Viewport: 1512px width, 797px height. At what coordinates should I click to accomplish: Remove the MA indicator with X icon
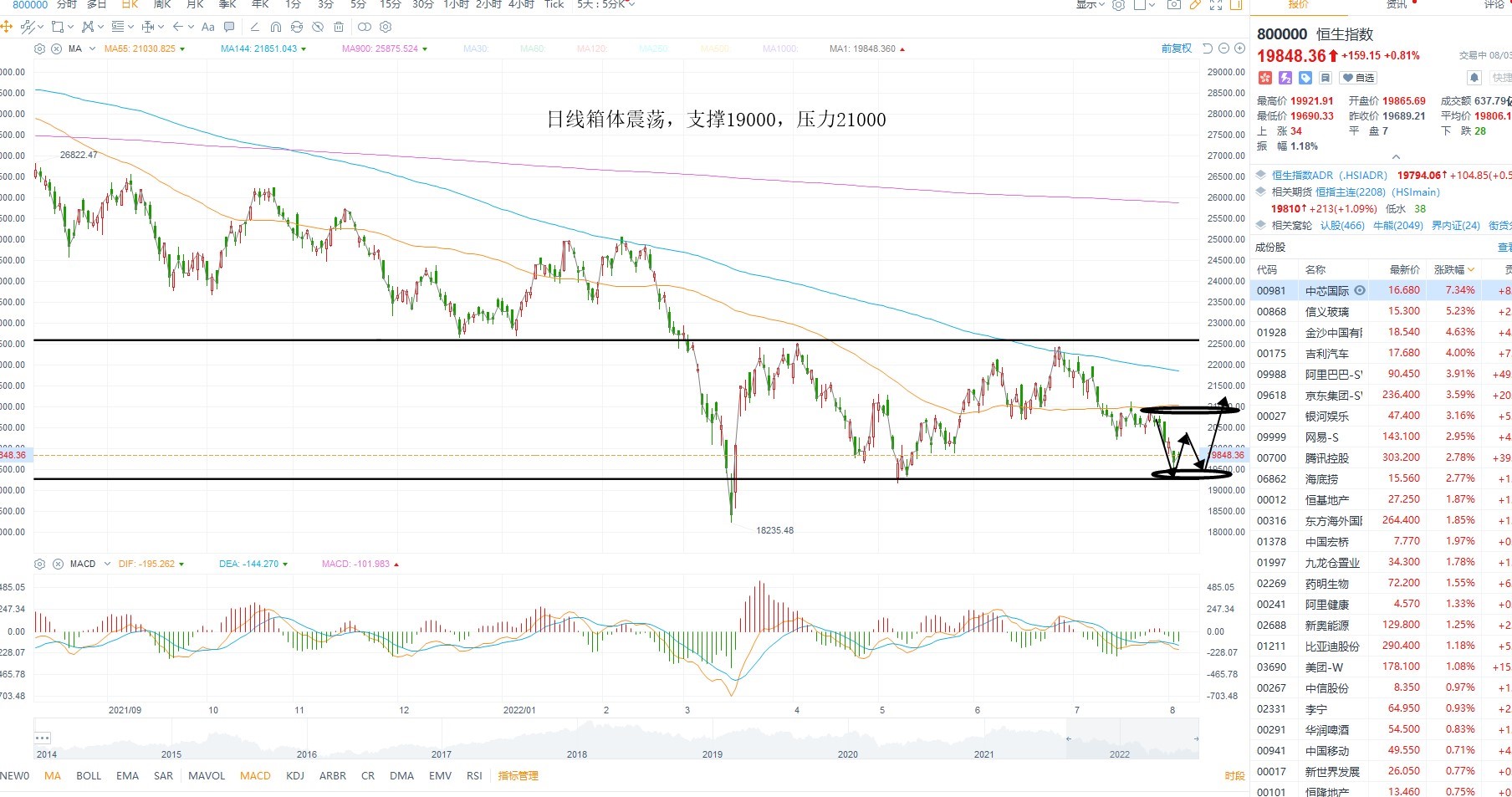point(56,49)
